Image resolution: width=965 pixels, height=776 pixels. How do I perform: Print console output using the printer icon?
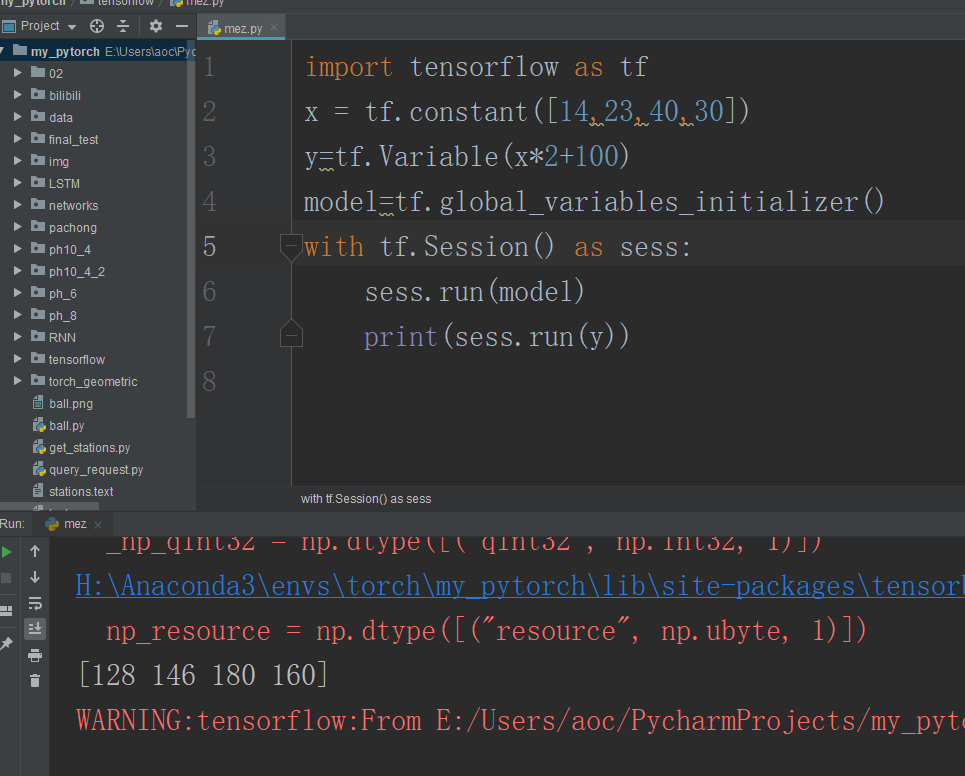35,656
